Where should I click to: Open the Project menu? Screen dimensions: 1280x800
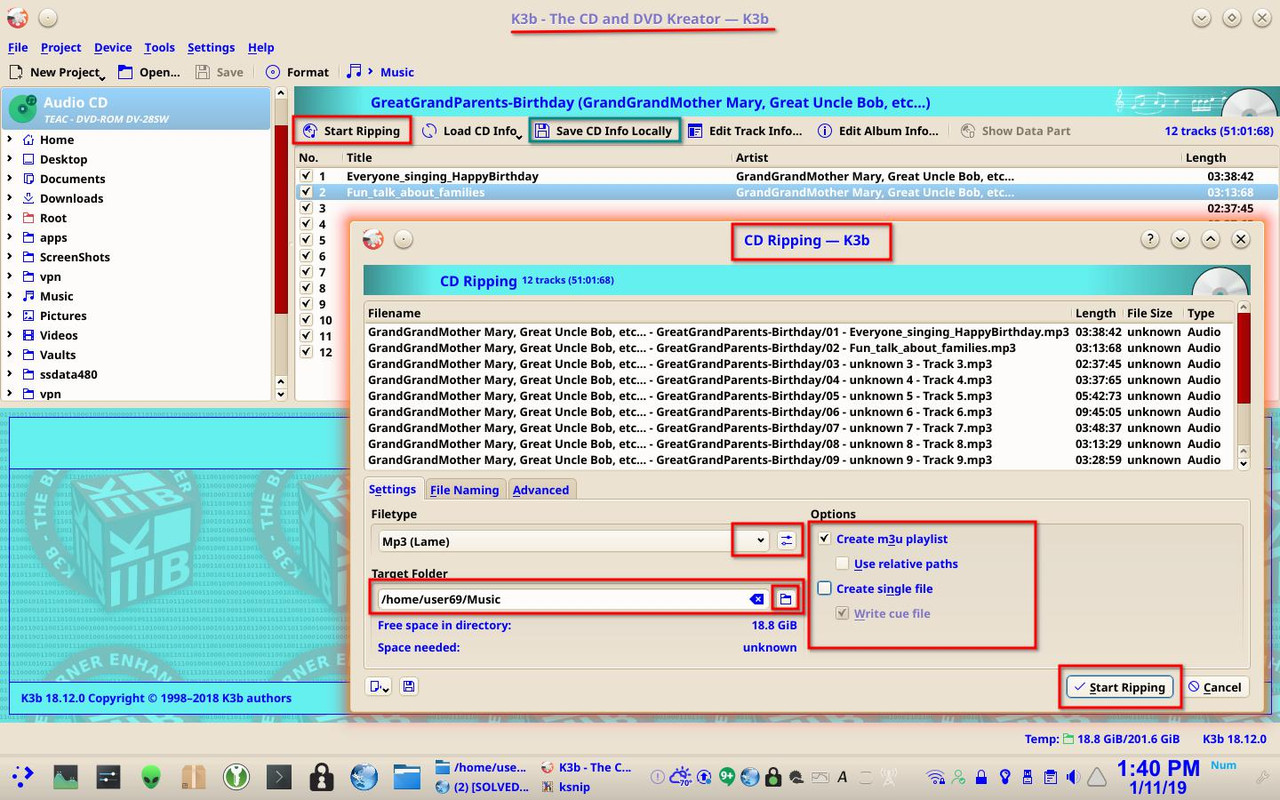[61, 47]
